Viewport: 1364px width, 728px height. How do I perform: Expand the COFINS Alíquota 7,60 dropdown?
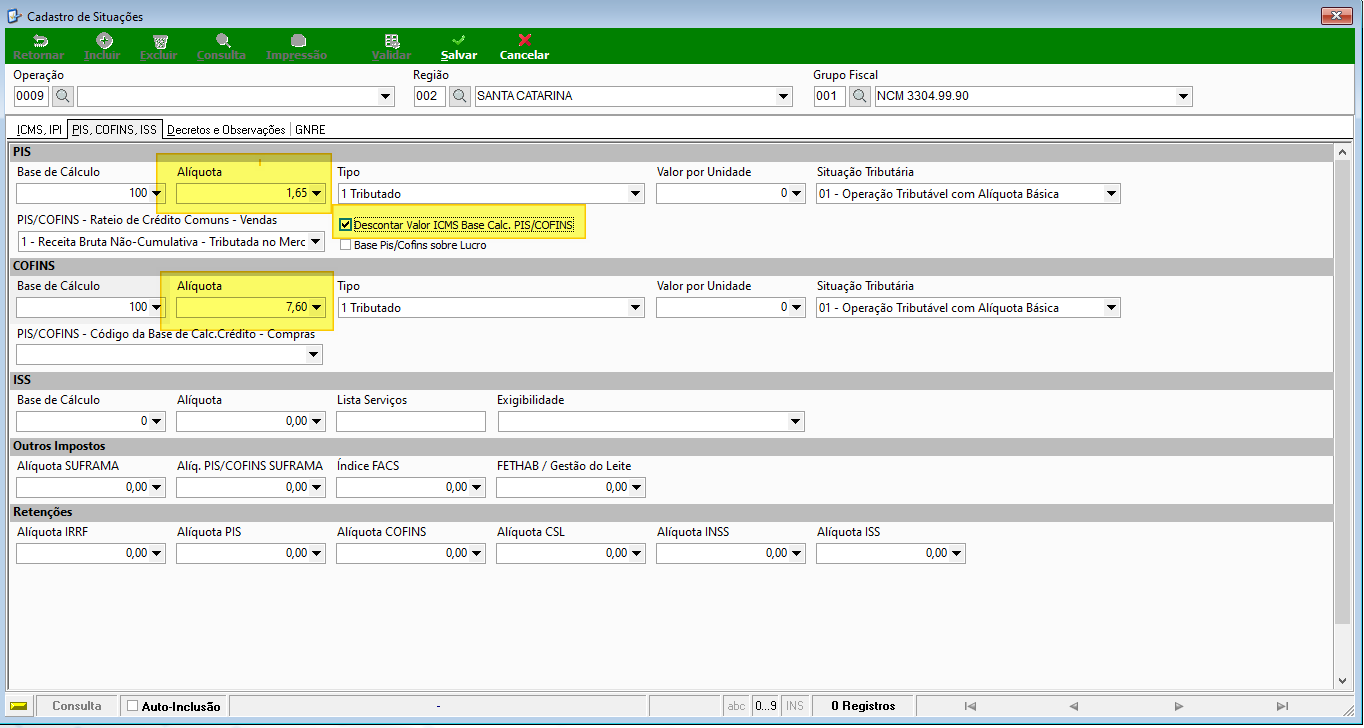(x=317, y=308)
